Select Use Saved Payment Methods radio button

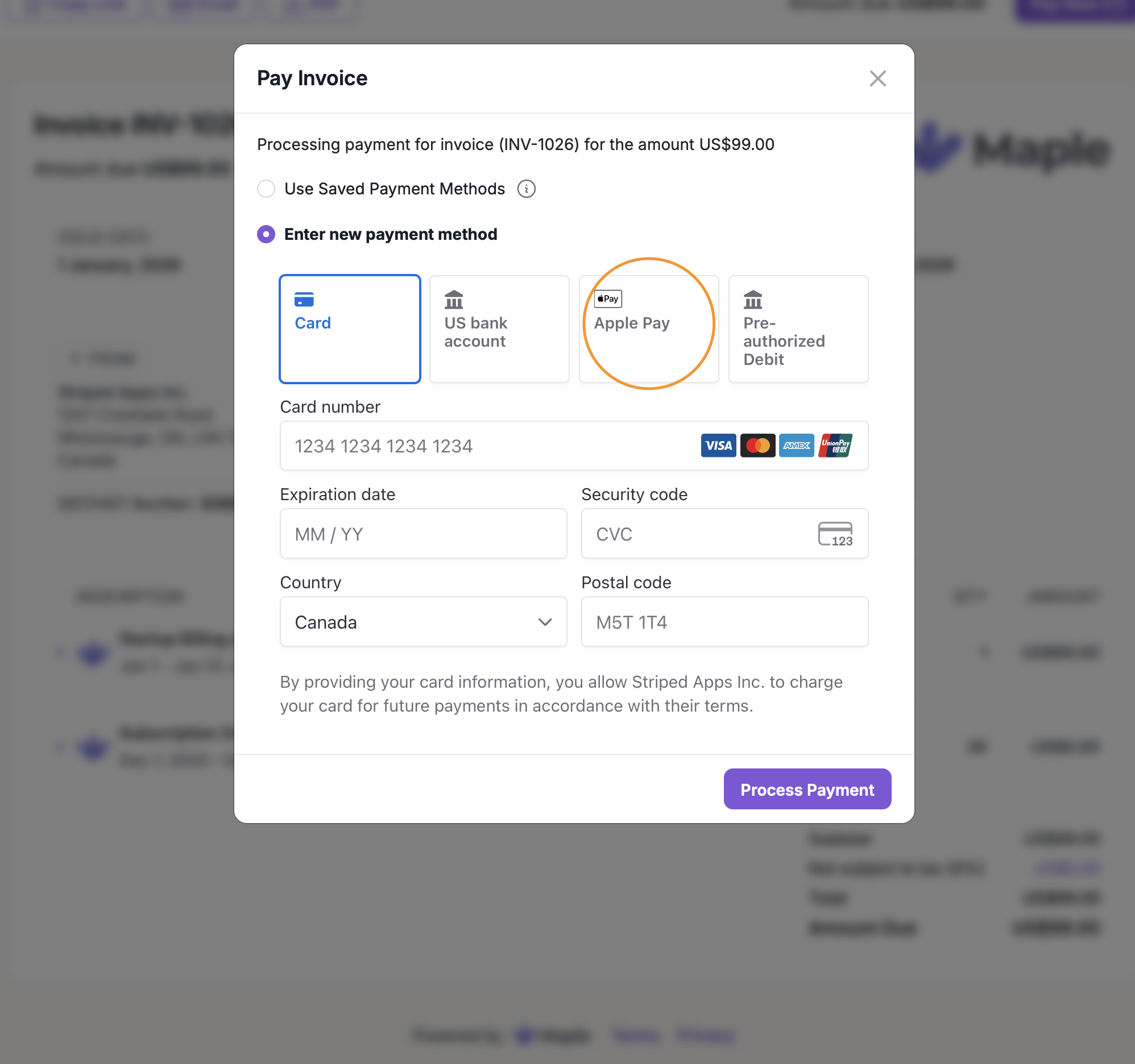[266, 189]
